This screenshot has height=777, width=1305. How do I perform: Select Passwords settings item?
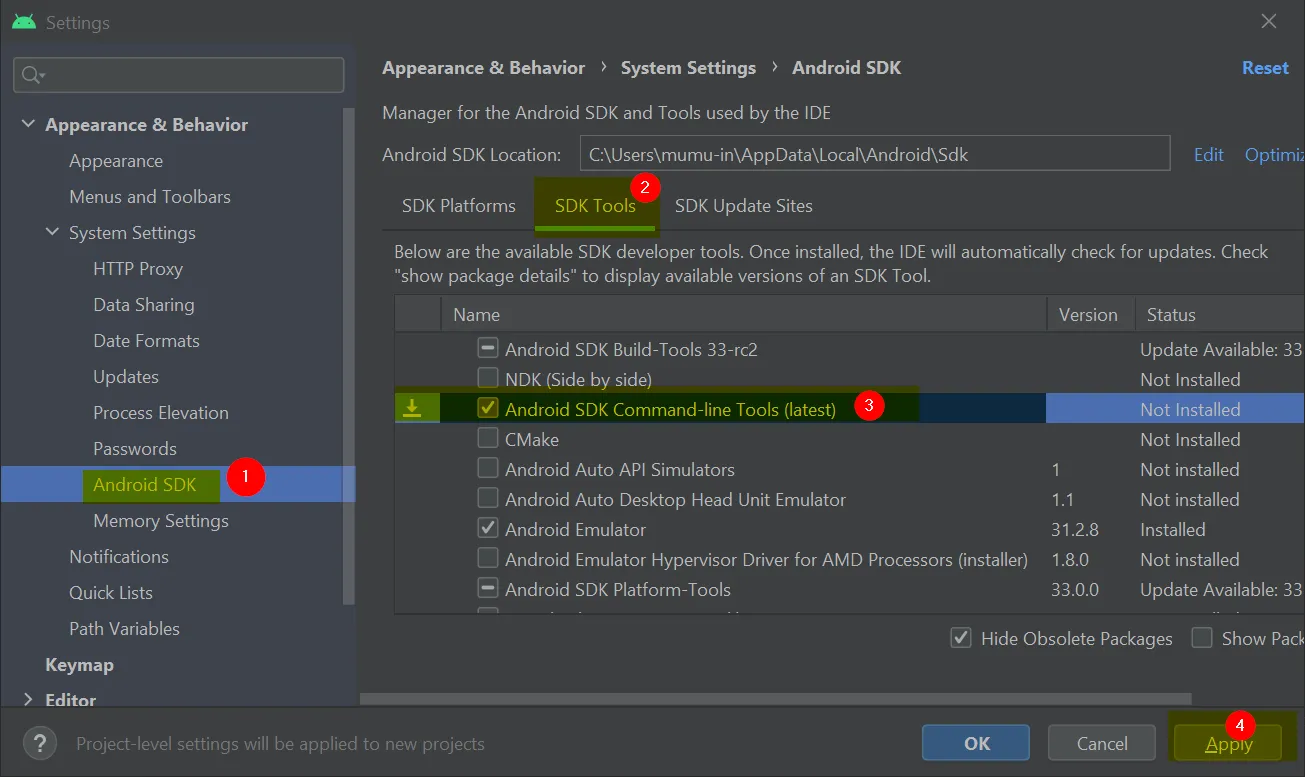(x=135, y=449)
